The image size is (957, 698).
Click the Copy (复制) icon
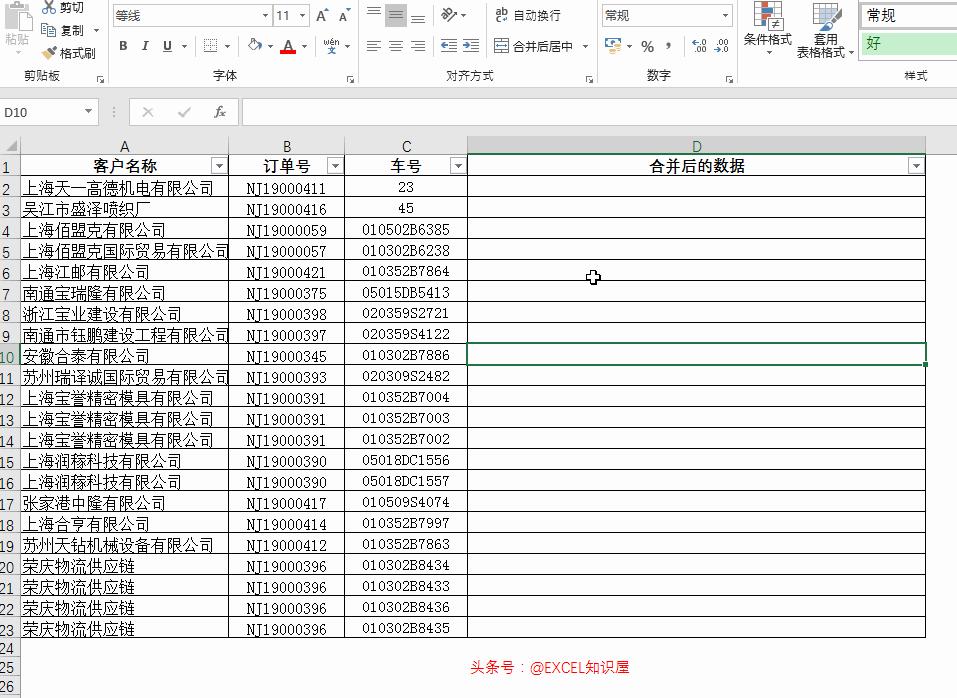pos(49,32)
